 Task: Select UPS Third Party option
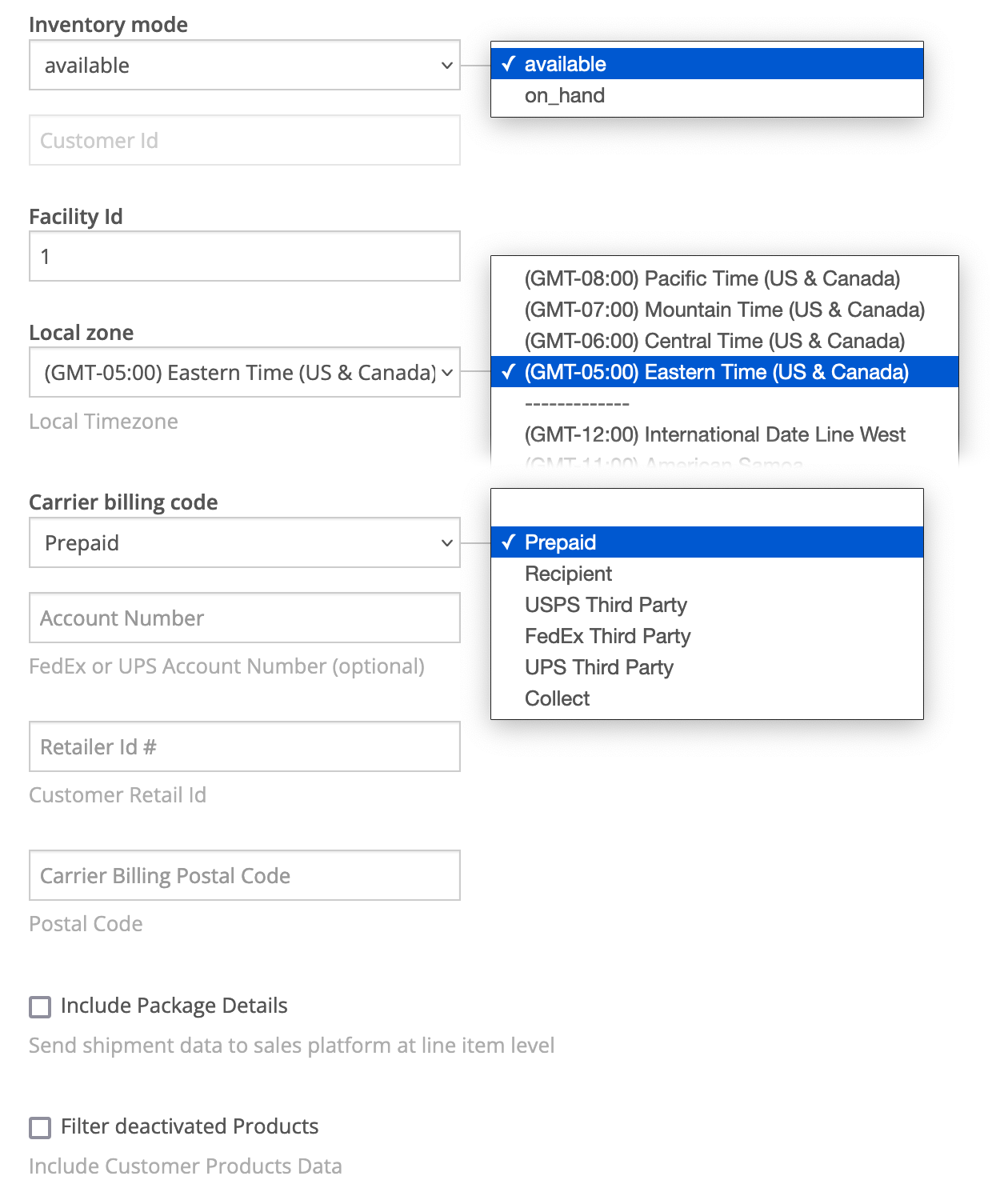(598, 667)
